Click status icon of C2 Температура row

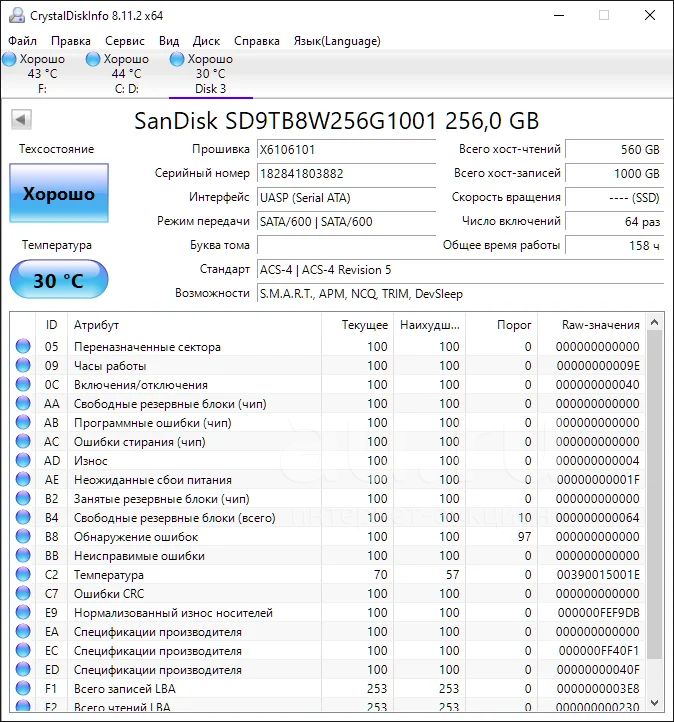point(23,574)
